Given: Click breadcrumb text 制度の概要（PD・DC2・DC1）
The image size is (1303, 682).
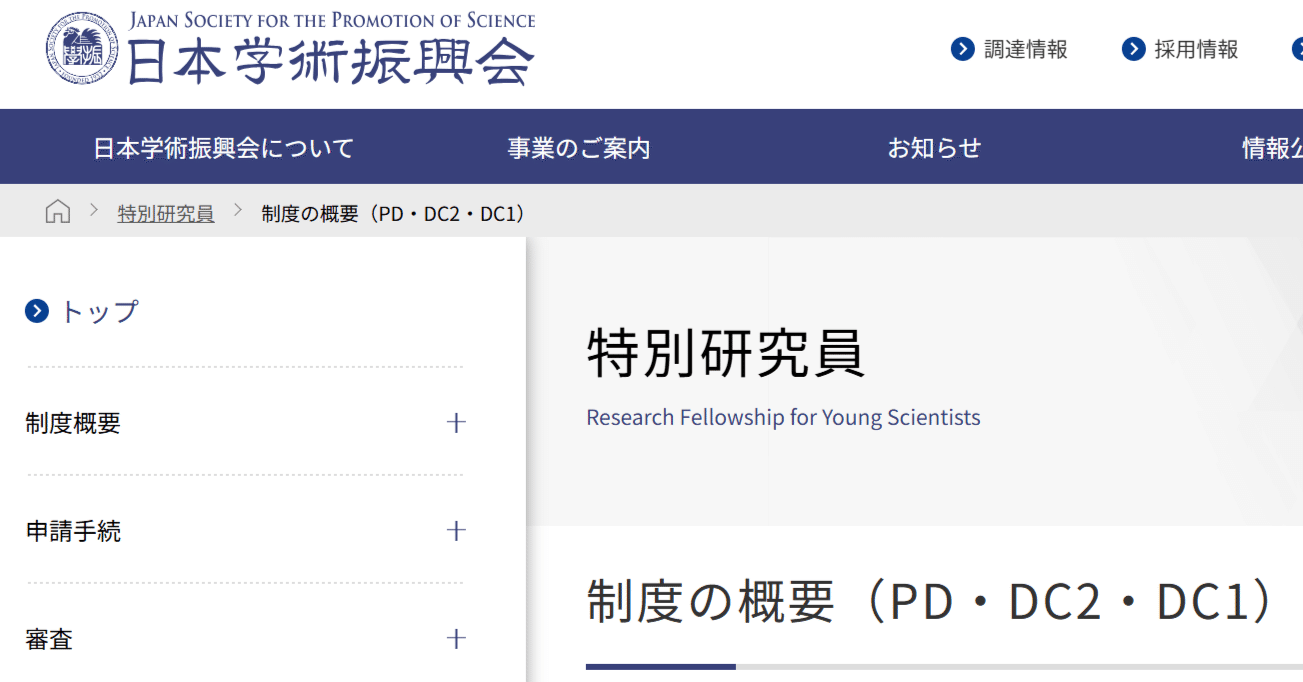Looking at the screenshot, I should (x=394, y=213).
